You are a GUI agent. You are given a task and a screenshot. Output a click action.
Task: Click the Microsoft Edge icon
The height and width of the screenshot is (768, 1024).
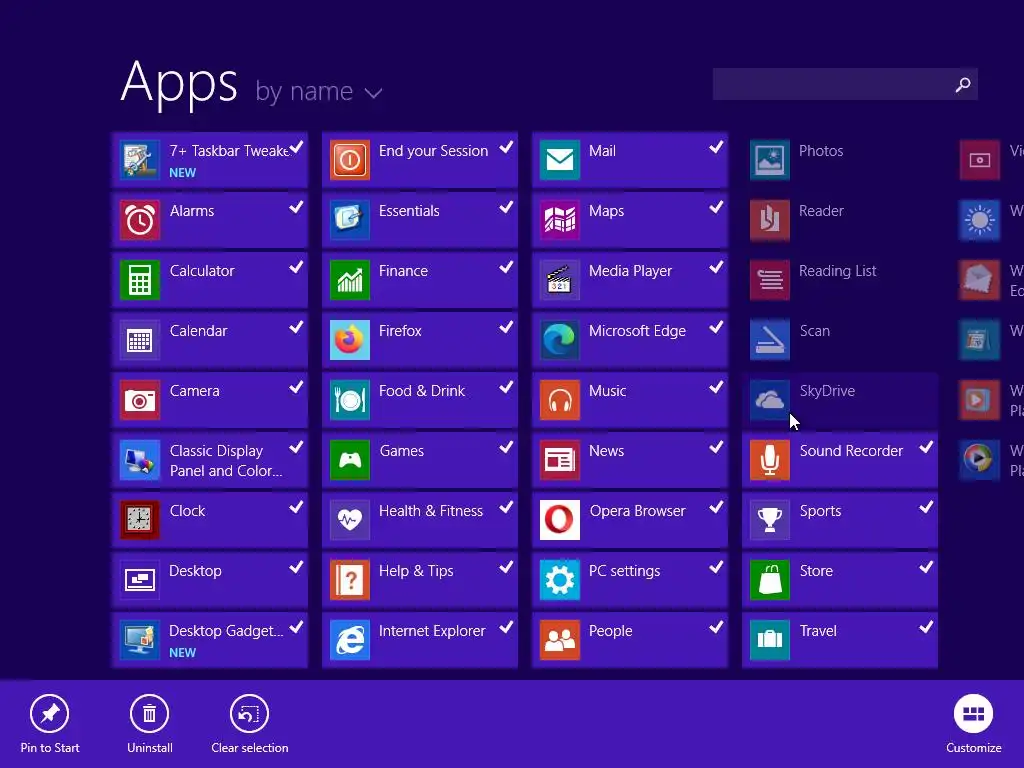coord(560,340)
